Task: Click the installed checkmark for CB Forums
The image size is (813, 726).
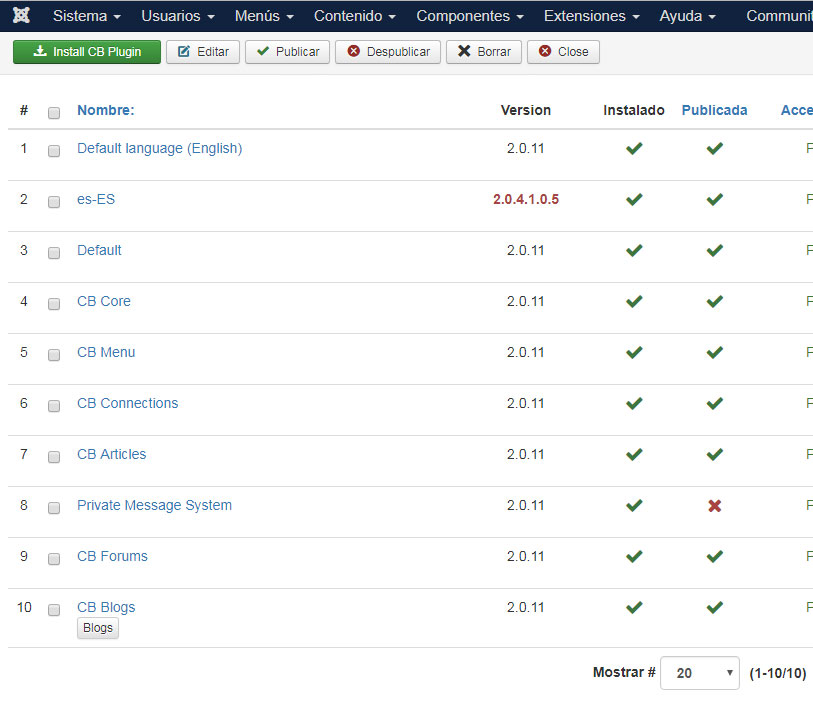Action: coord(634,556)
